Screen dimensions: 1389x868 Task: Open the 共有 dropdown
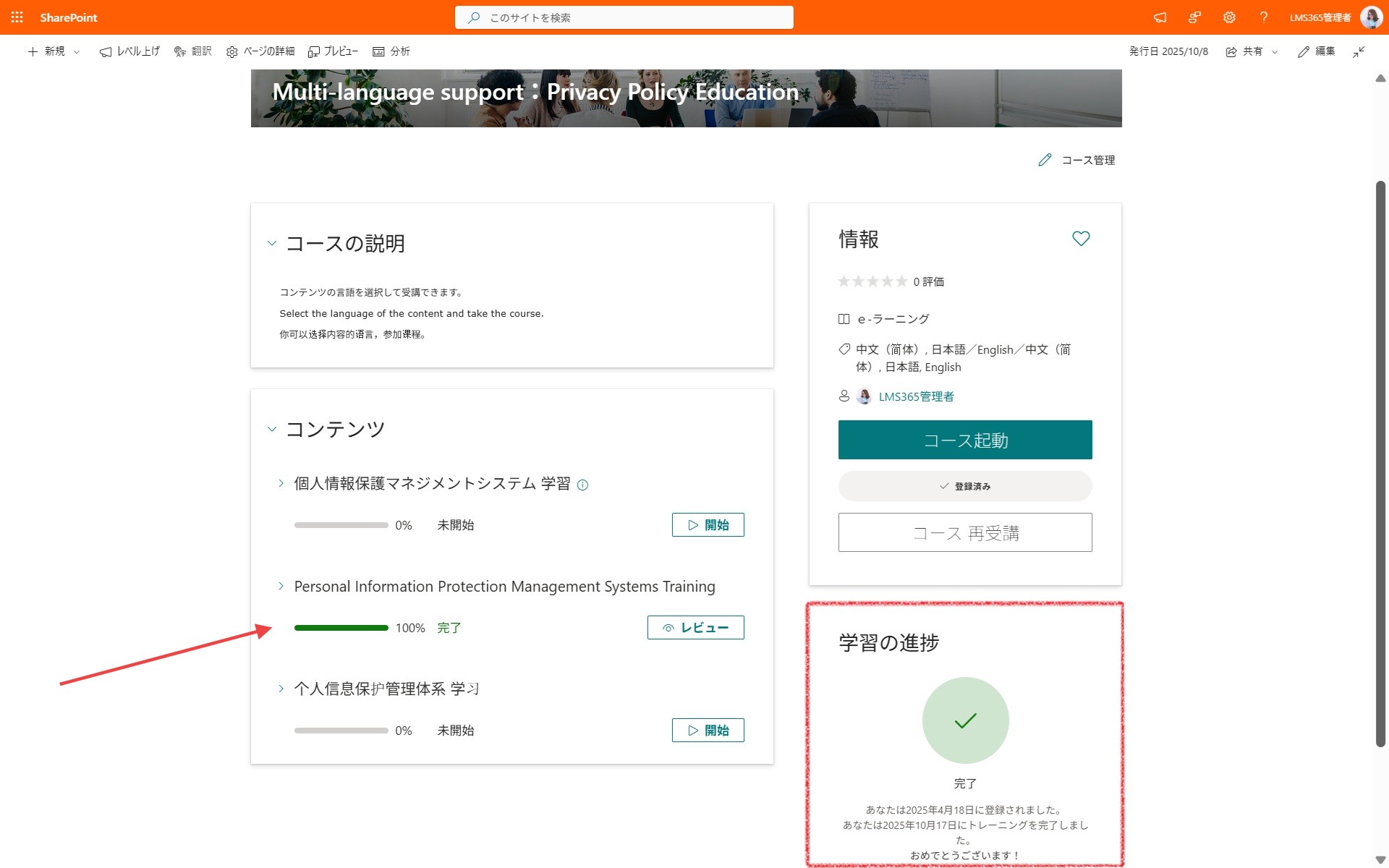pos(1252,51)
